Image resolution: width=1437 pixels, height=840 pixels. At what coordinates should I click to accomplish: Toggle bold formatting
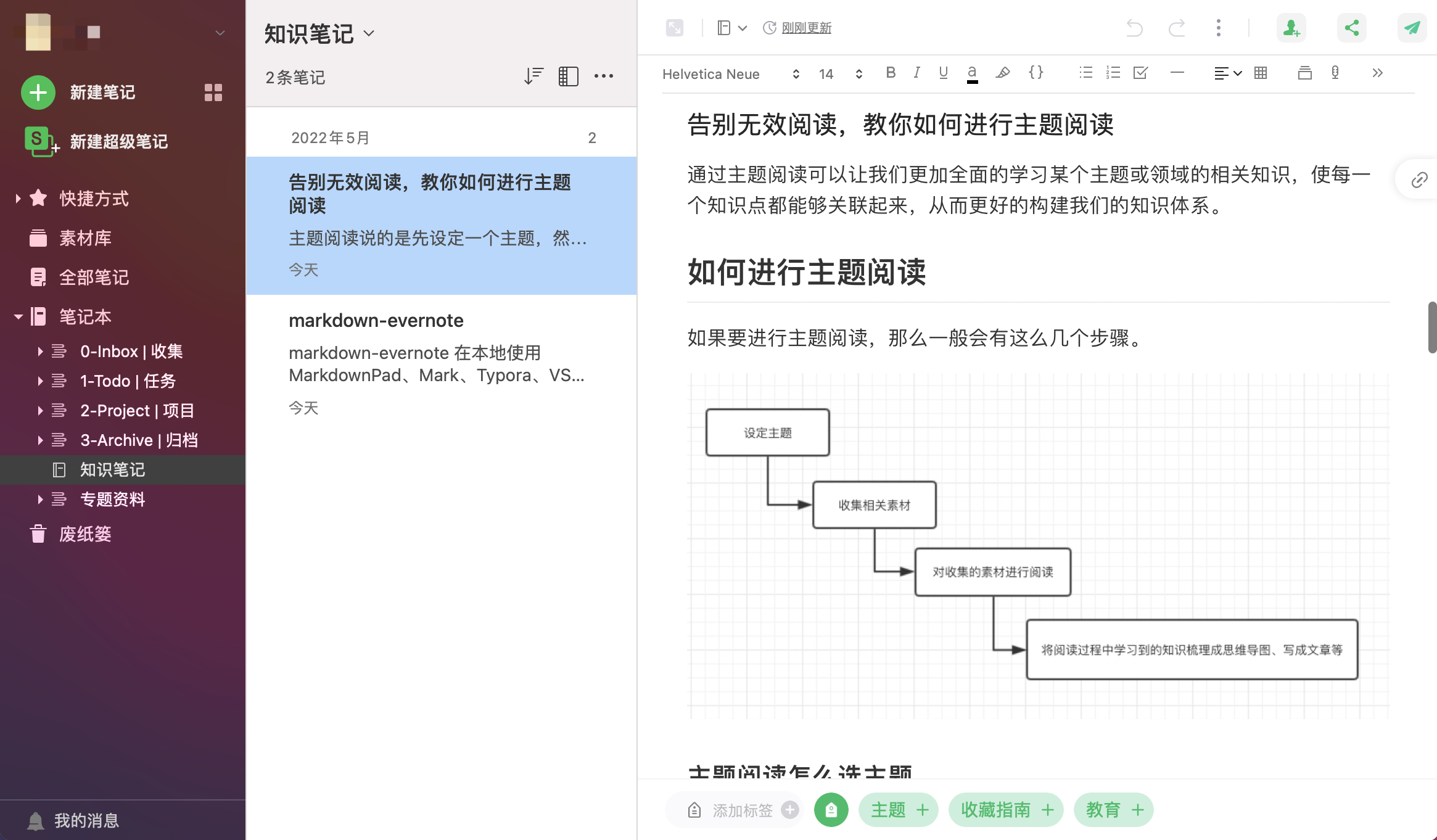tap(891, 73)
